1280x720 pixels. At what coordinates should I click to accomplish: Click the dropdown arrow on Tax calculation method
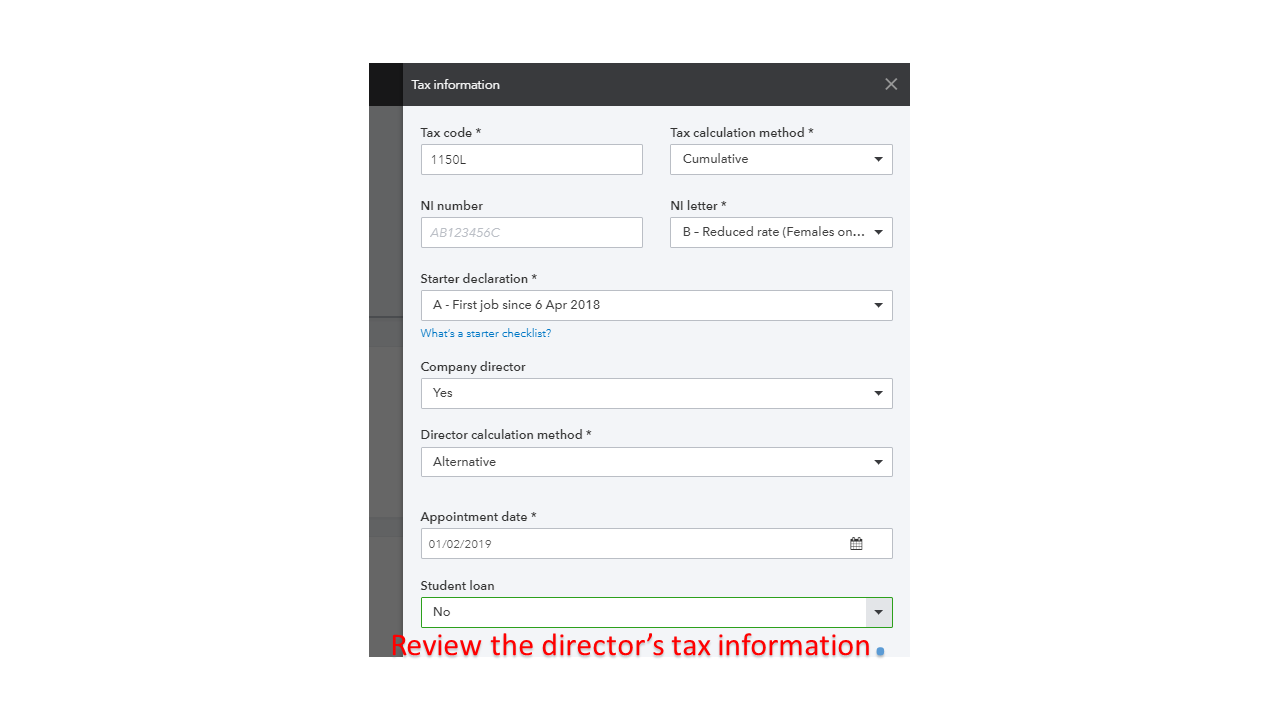tap(878, 159)
